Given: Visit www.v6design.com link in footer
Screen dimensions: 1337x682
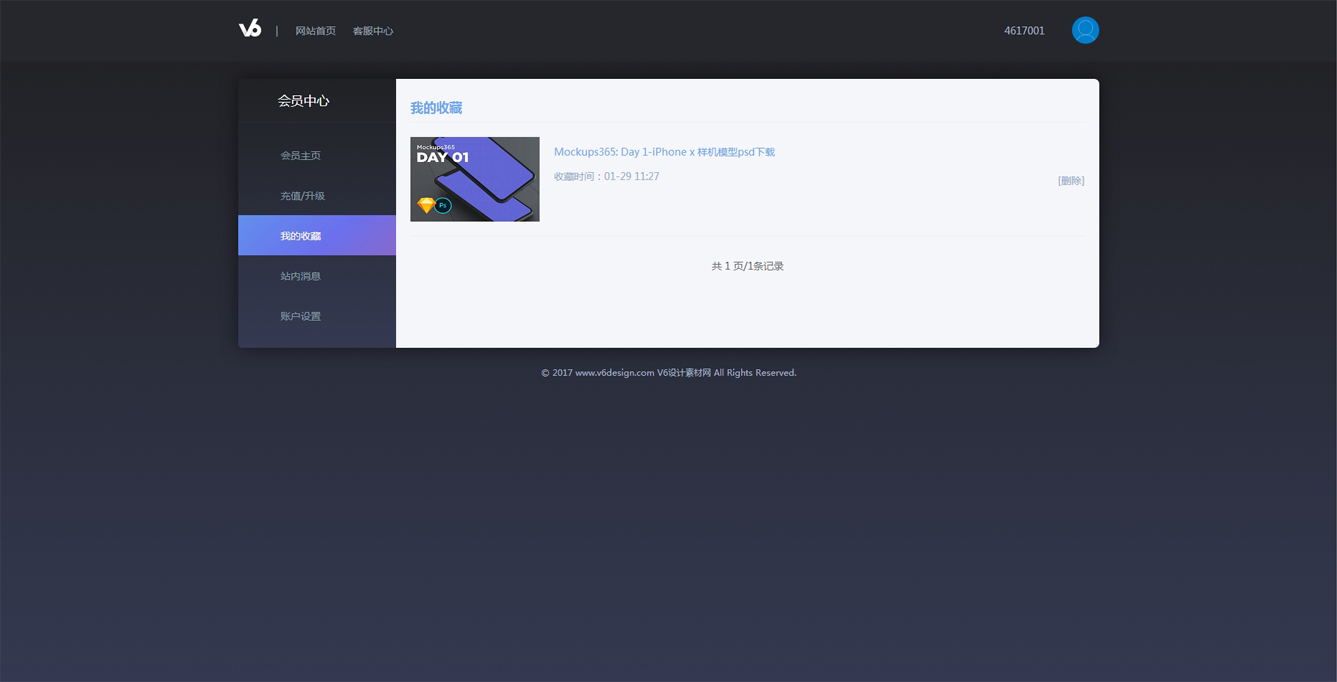Looking at the screenshot, I should point(614,373).
